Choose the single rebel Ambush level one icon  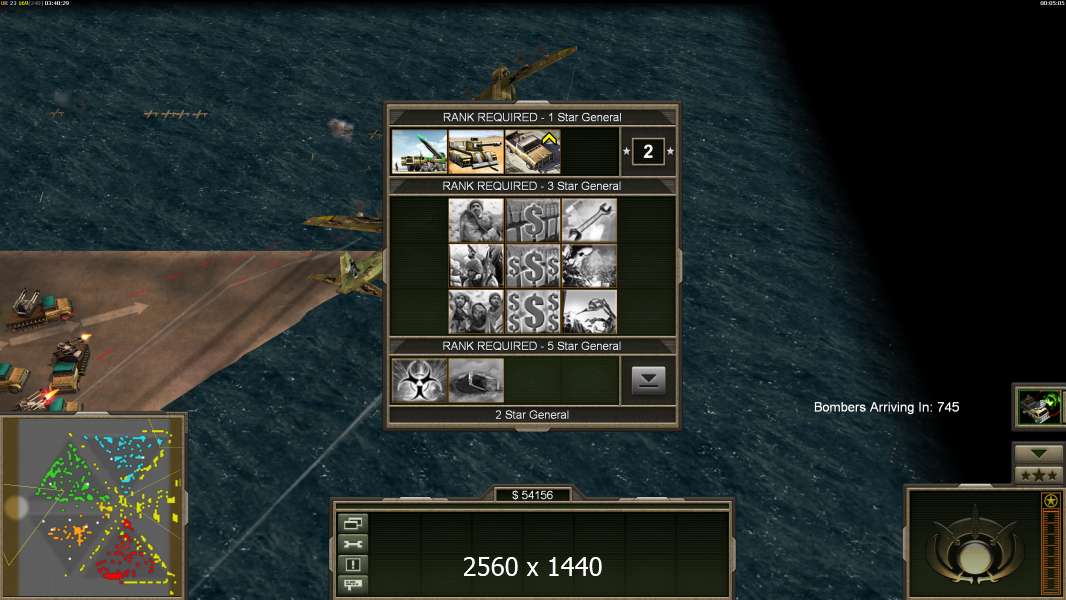pos(476,220)
